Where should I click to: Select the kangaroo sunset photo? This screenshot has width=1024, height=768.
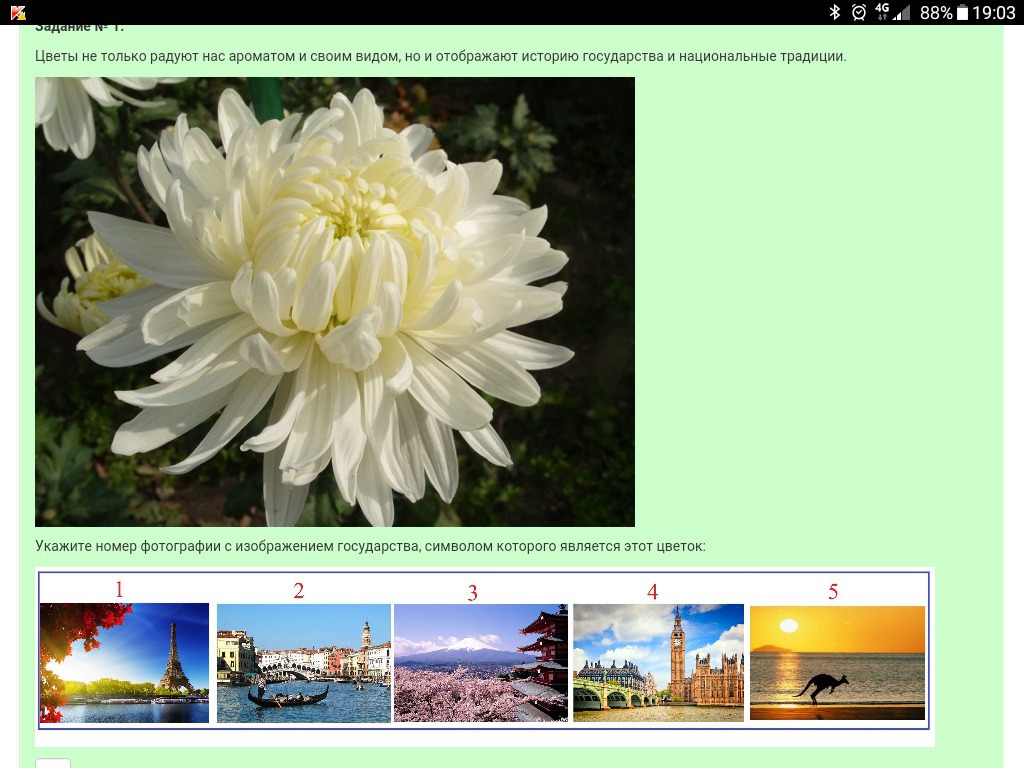(x=837, y=662)
